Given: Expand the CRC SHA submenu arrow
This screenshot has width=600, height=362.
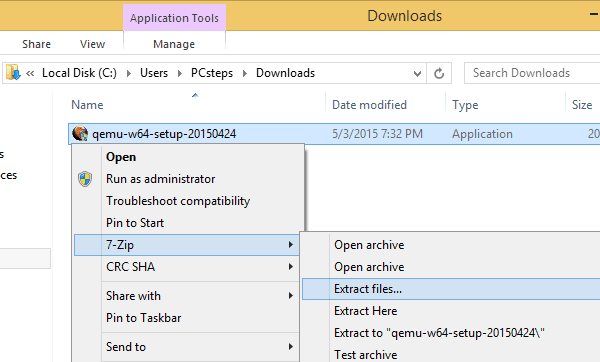Looking at the screenshot, I should point(291,266).
